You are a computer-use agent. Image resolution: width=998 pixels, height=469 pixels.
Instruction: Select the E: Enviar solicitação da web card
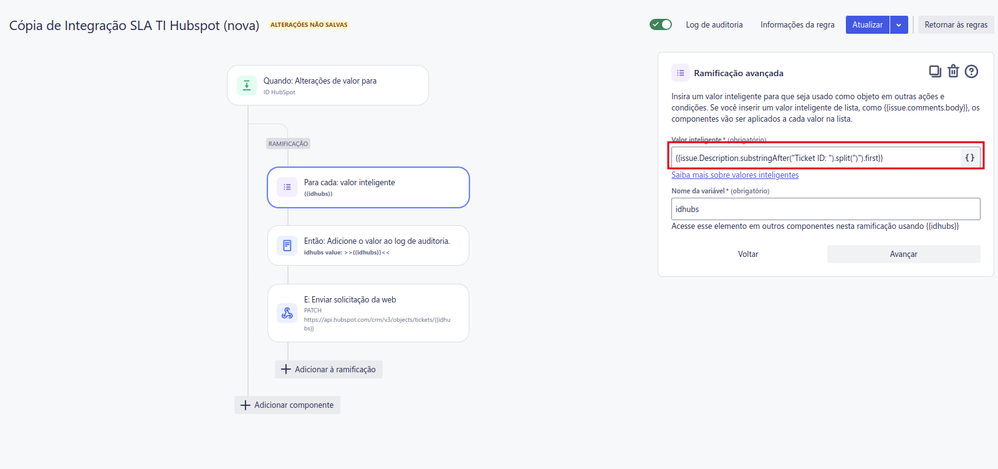click(368, 313)
